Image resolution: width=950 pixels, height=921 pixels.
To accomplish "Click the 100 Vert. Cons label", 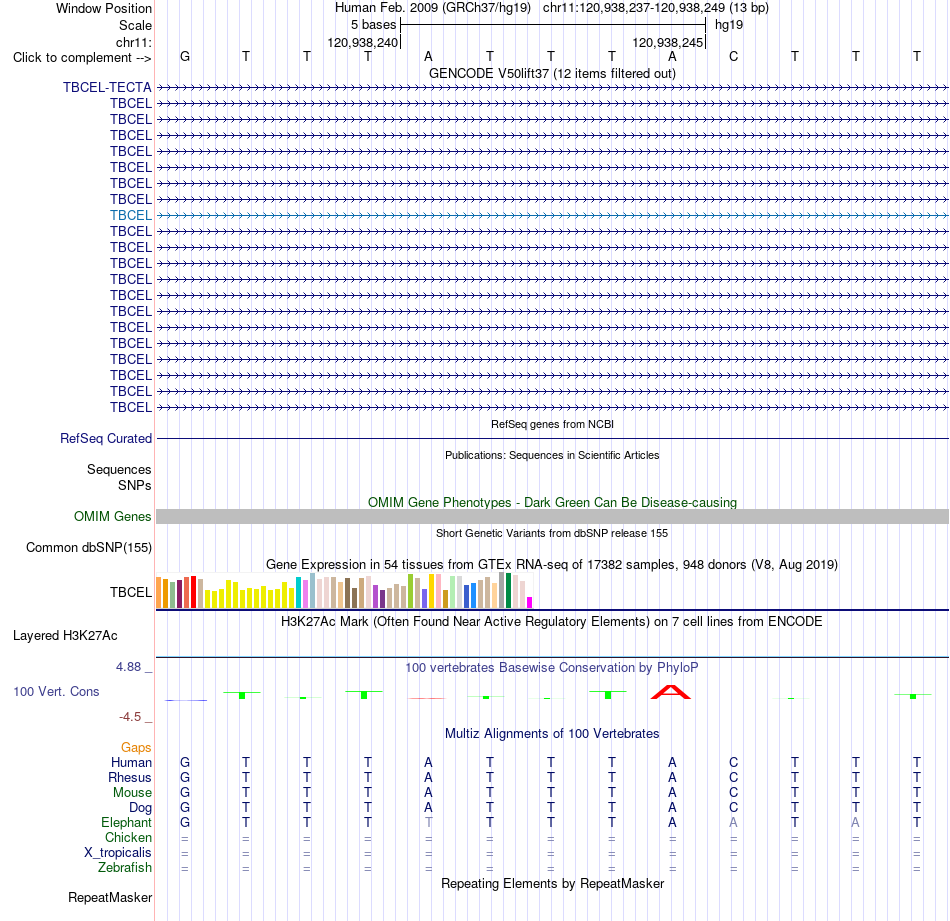I will 56,691.
